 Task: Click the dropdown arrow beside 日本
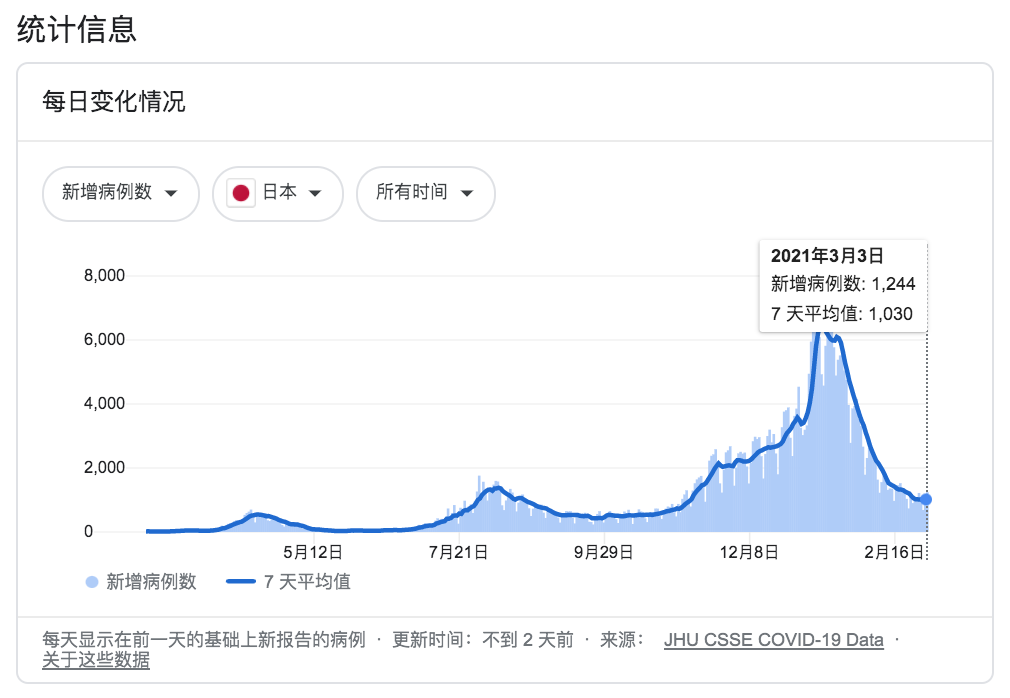coord(315,193)
